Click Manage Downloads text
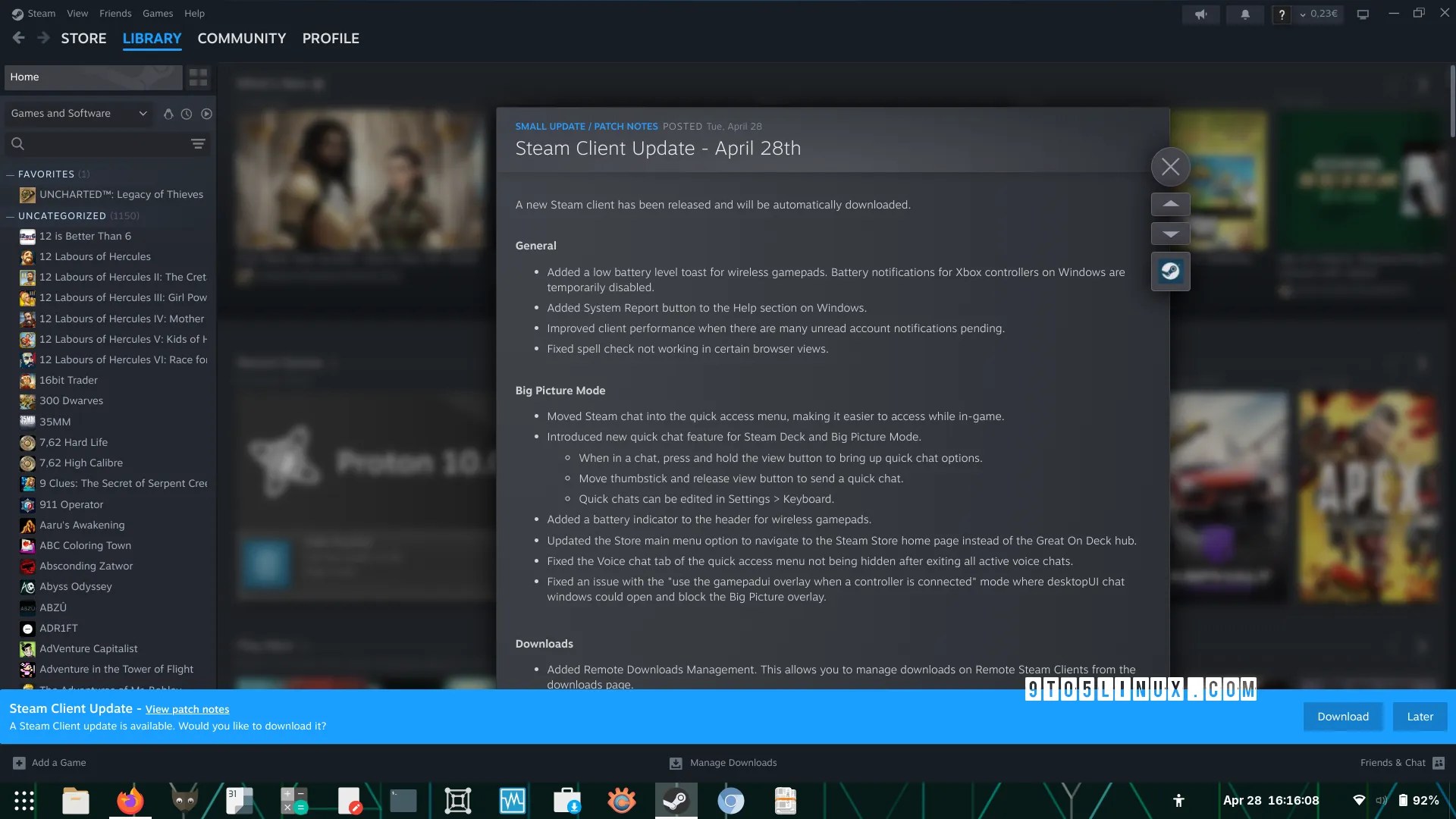Screen dimensions: 1456x819 click(733, 763)
